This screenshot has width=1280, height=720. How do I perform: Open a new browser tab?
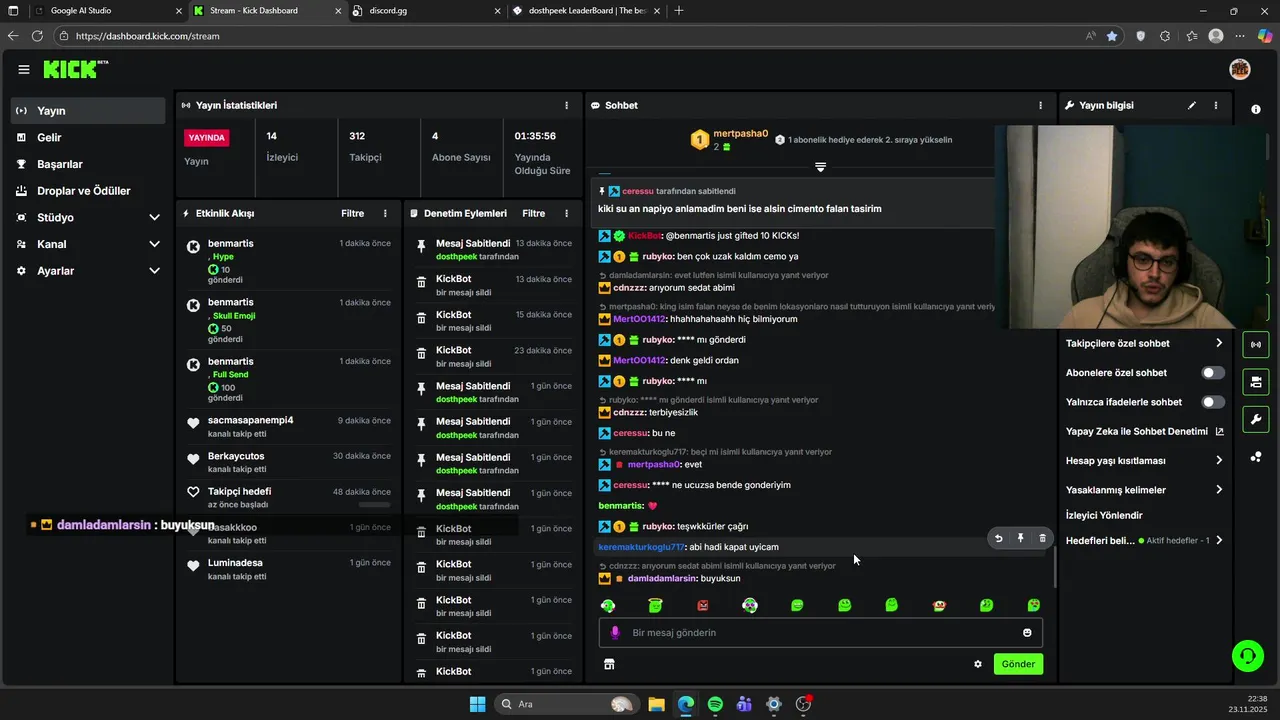[679, 11]
